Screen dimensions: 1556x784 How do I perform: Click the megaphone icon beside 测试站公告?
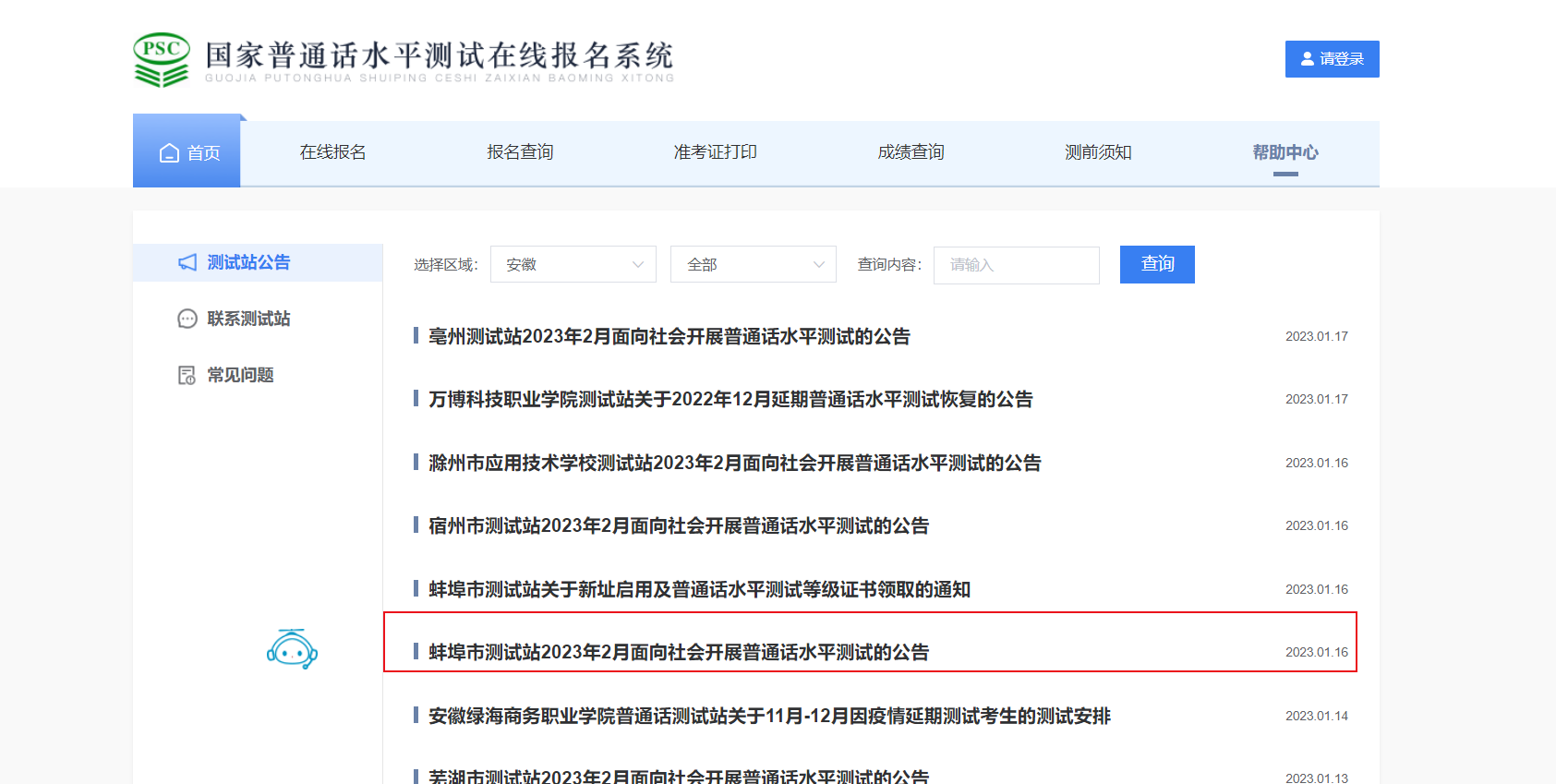click(187, 263)
